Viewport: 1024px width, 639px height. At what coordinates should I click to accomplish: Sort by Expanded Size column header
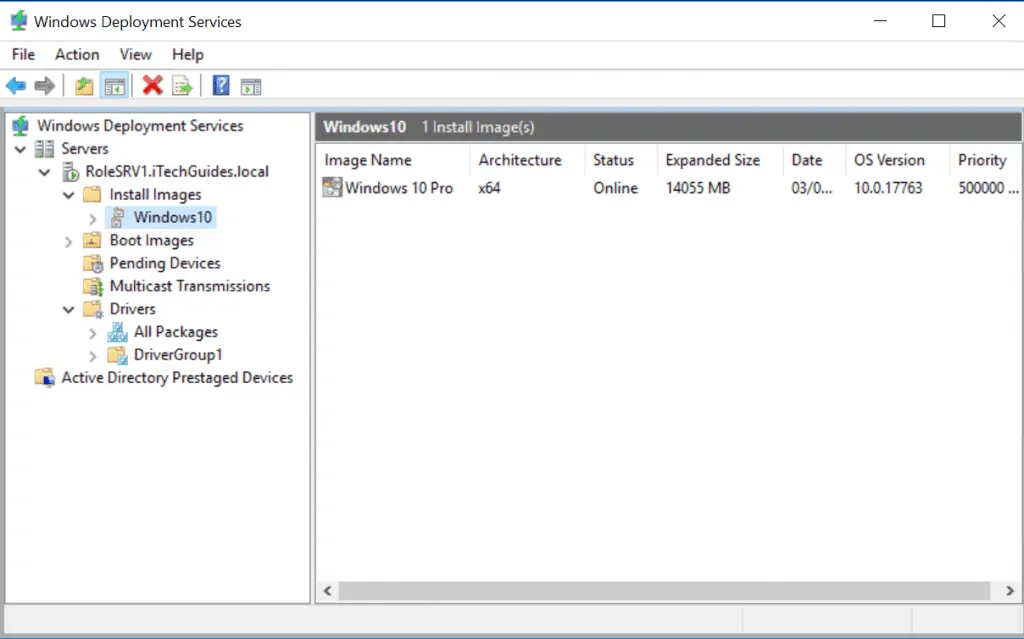712,160
